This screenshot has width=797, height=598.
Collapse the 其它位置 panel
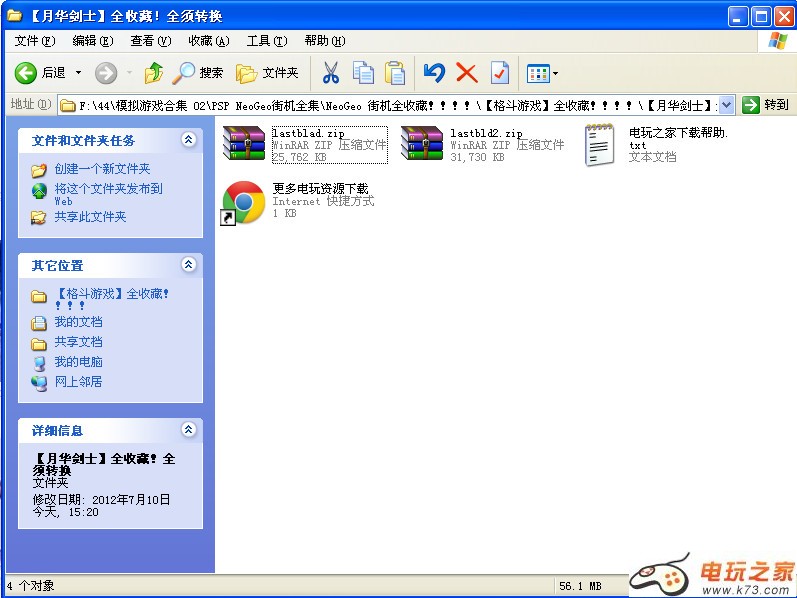pos(189,264)
